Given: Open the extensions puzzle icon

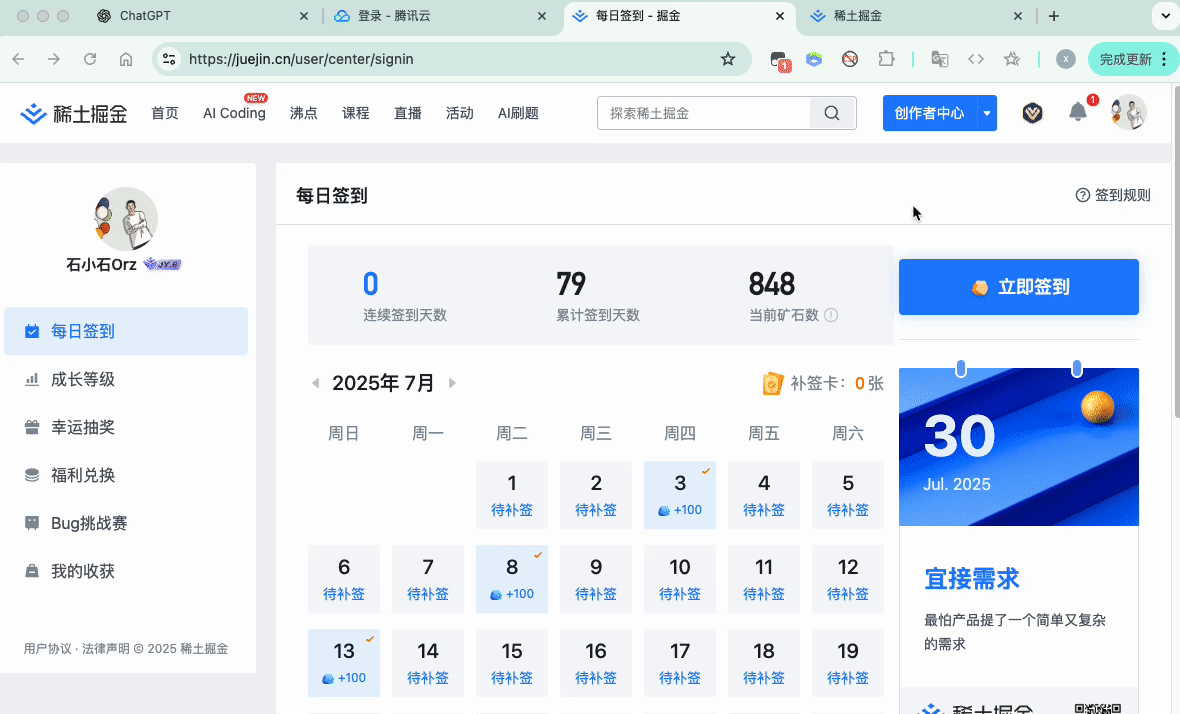Looking at the screenshot, I should pyautogui.click(x=887, y=59).
